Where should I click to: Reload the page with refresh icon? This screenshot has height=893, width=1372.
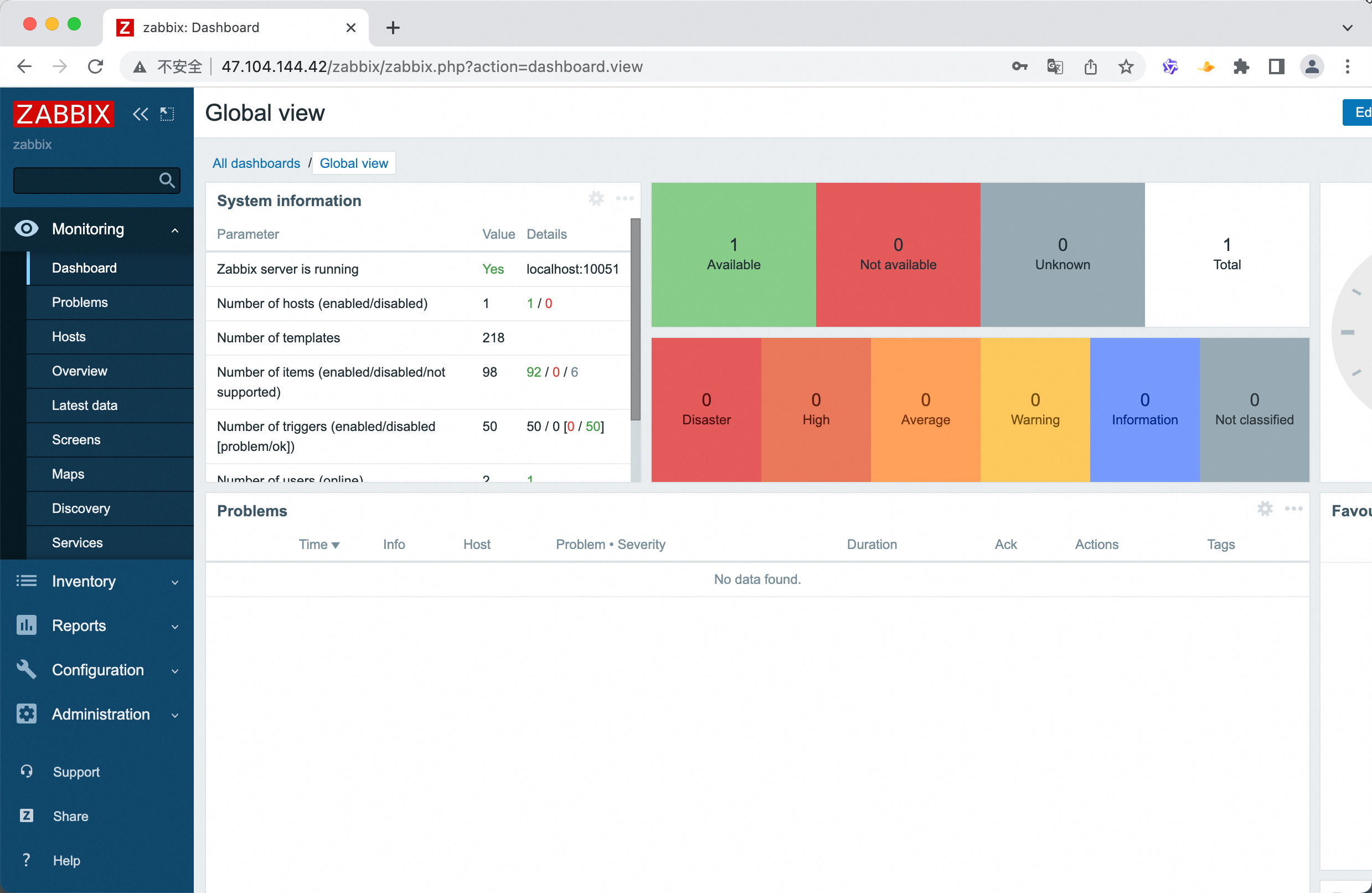[96, 66]
